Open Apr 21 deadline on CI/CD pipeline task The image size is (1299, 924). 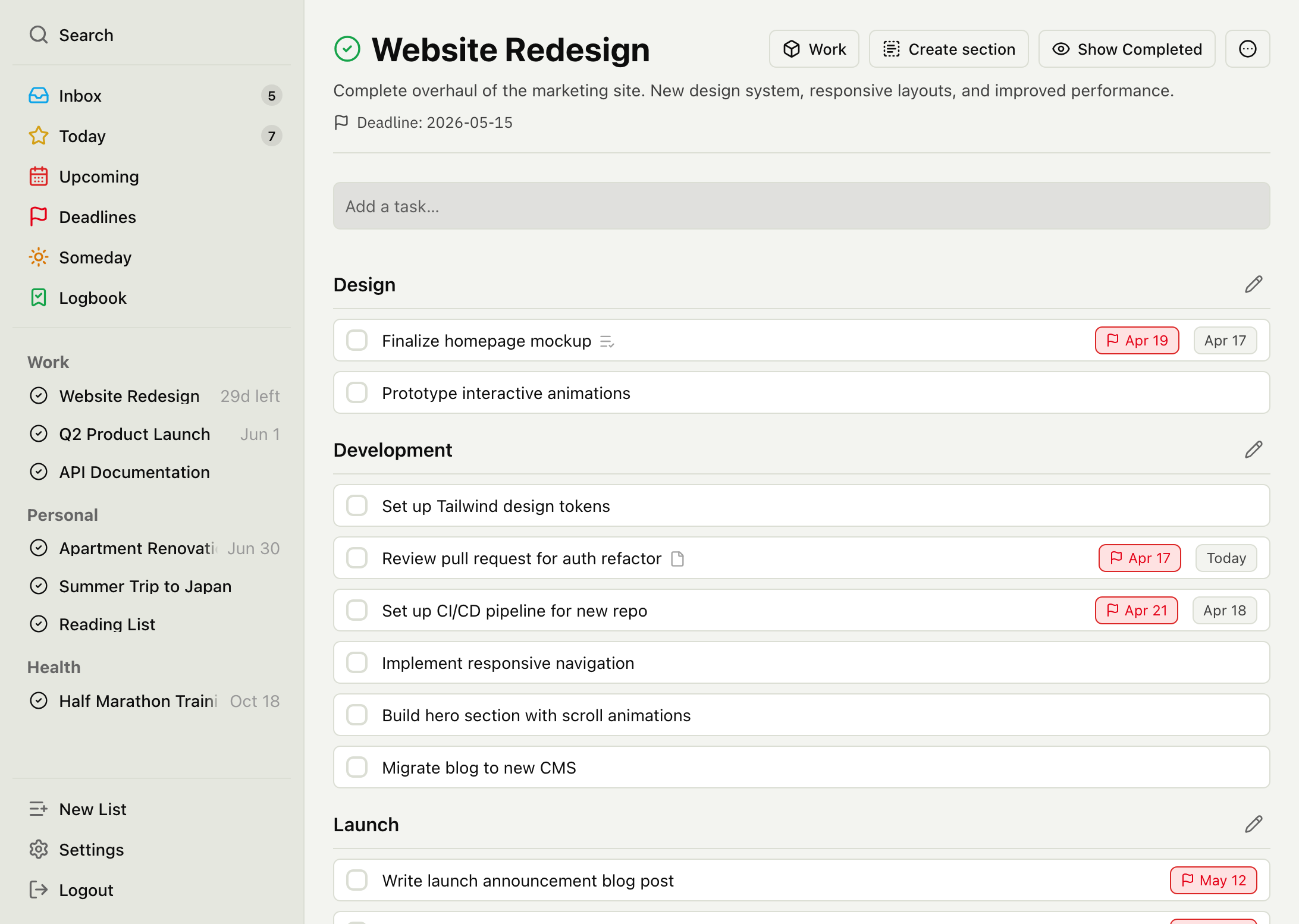pyautogui.click(x=1137, y=611)
